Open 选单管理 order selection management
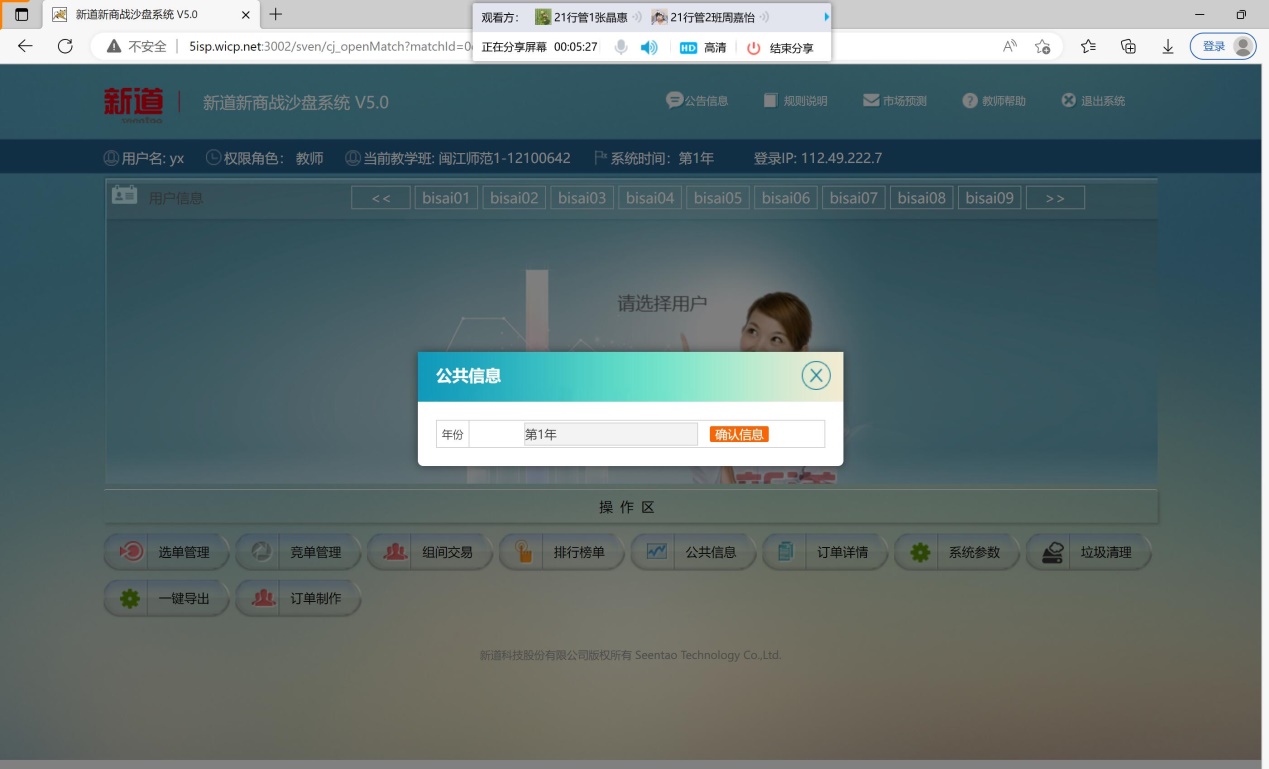 coord(167,552)
